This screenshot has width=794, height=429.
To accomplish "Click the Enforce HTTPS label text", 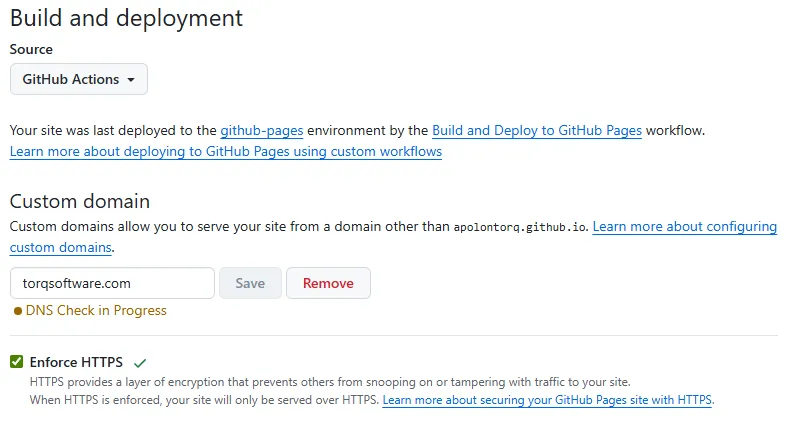I will [76, 362].
